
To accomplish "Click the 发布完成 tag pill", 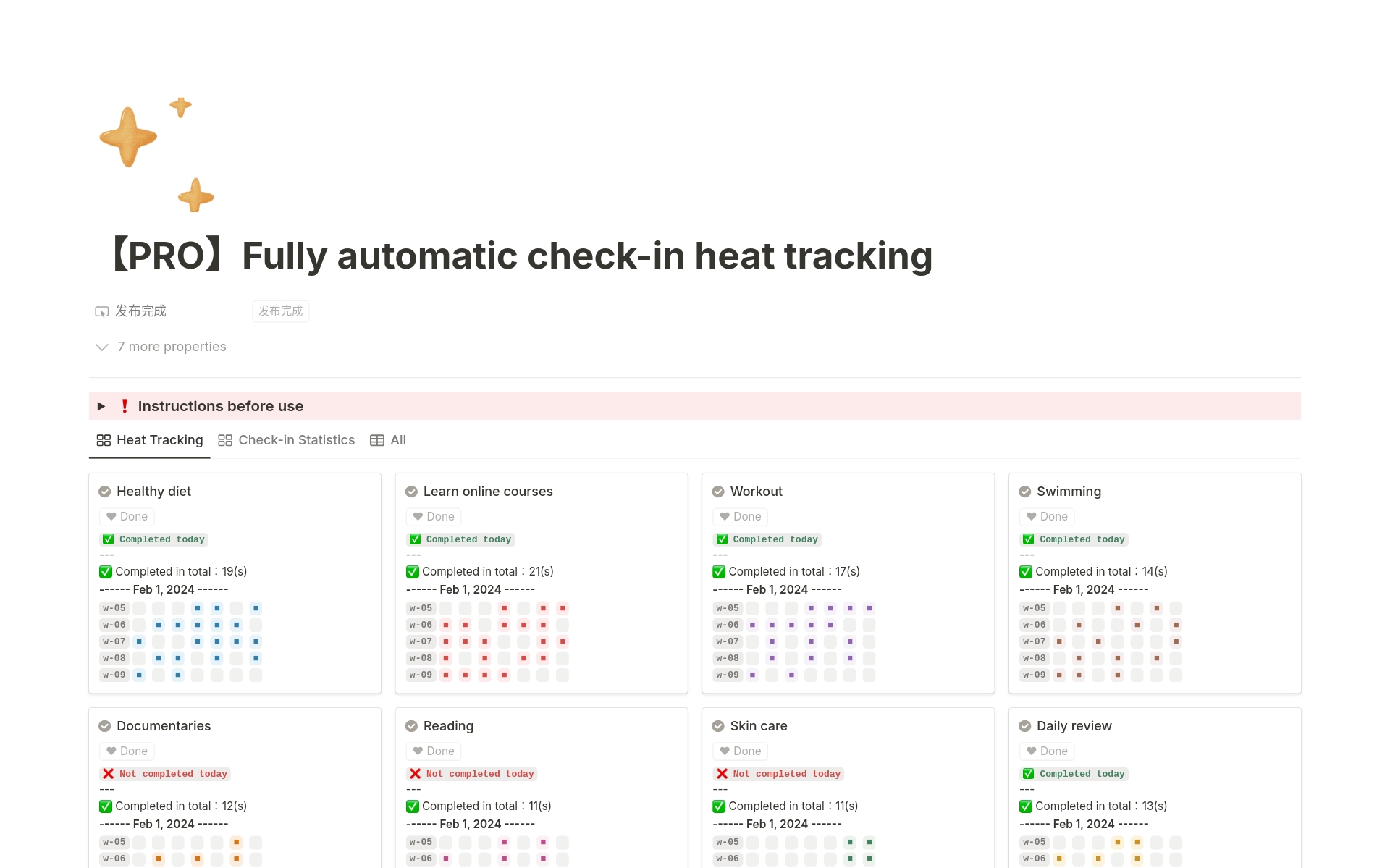I will 280,311.
